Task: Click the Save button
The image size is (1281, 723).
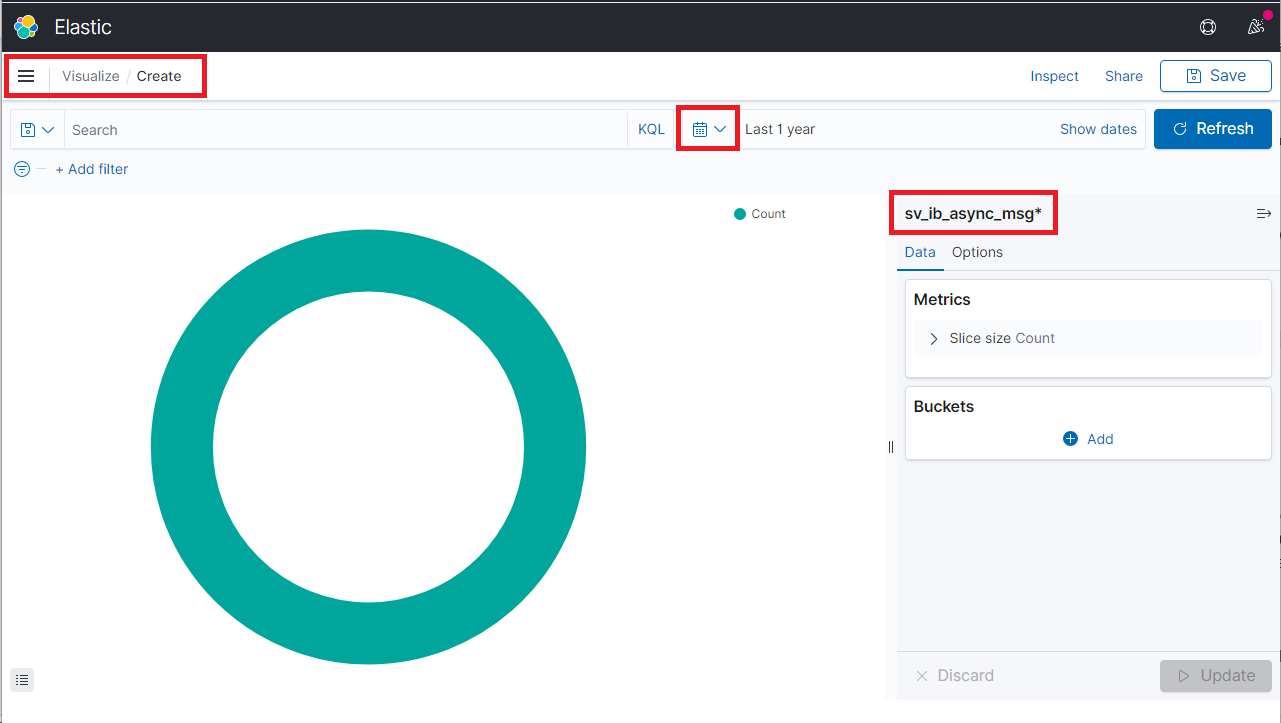Action: (1215, 76)
